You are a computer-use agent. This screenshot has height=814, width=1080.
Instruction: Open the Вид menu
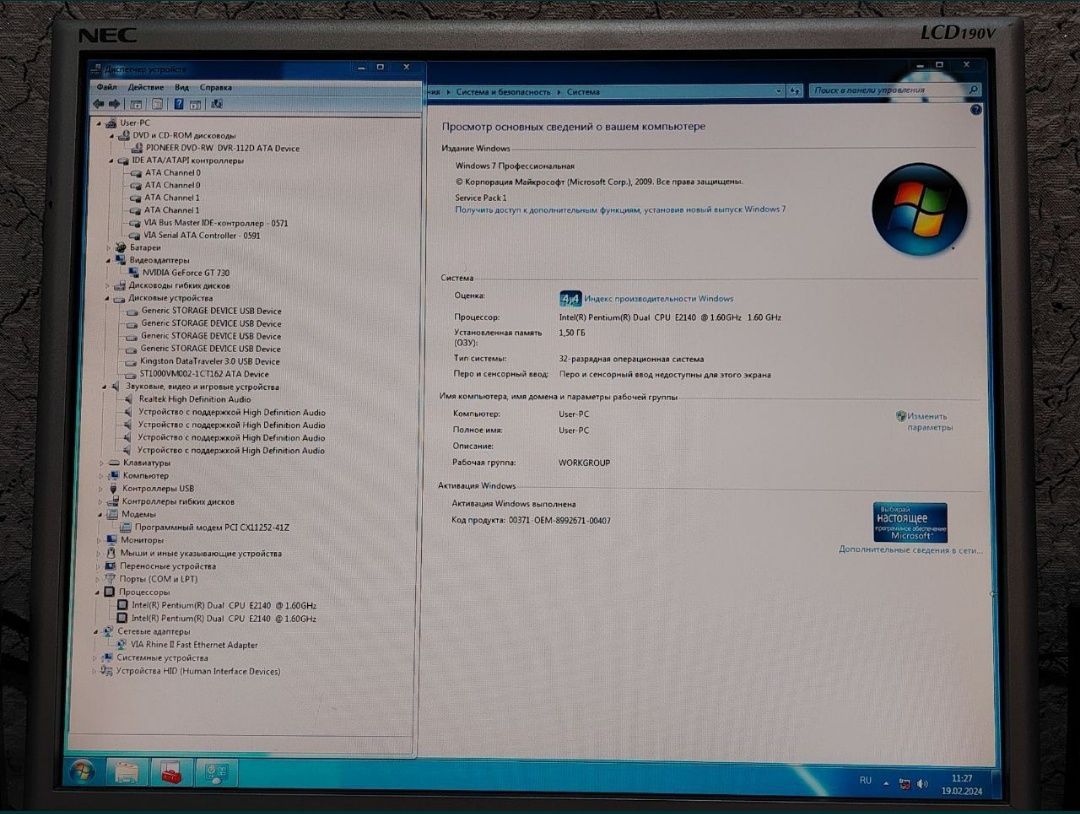click(181, 87)
